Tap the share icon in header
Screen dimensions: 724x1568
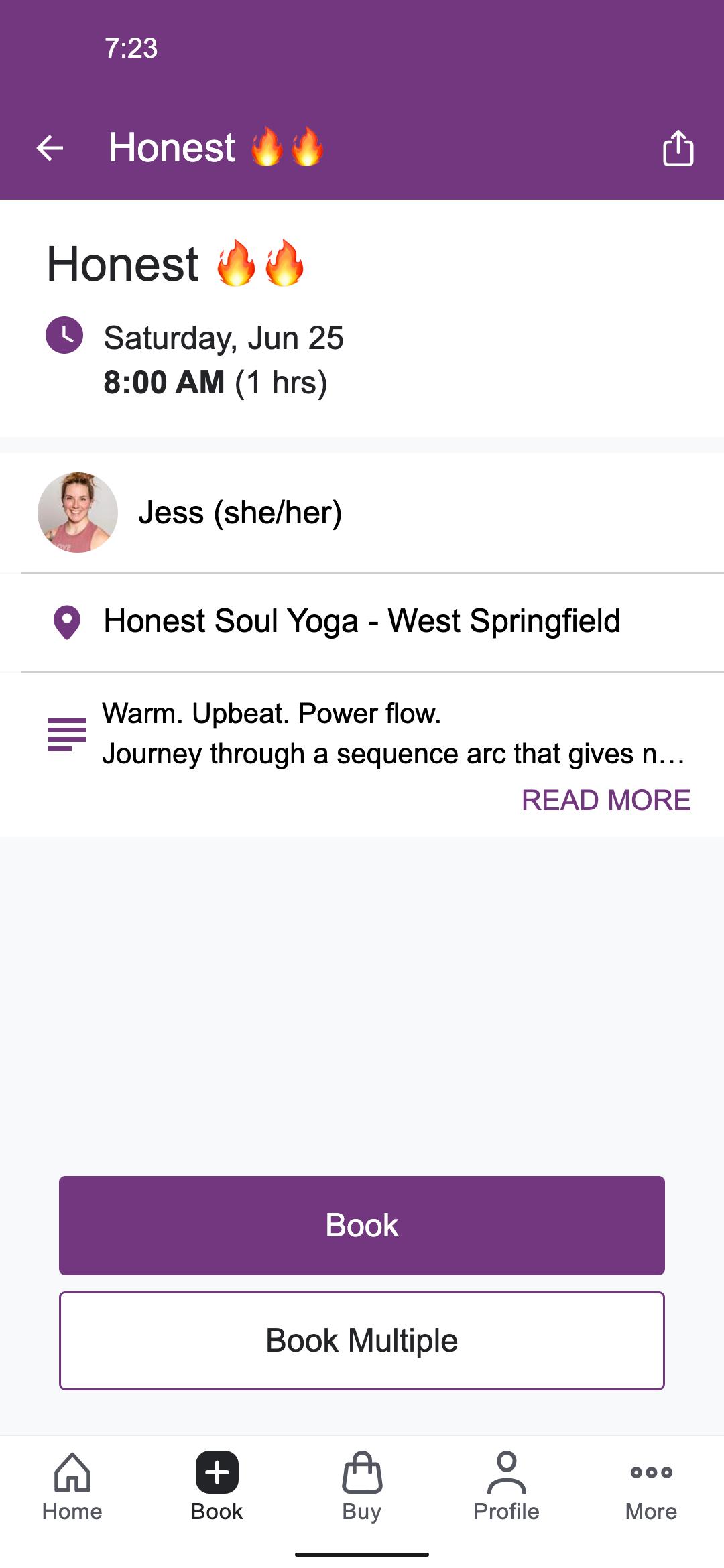(678, 148)
